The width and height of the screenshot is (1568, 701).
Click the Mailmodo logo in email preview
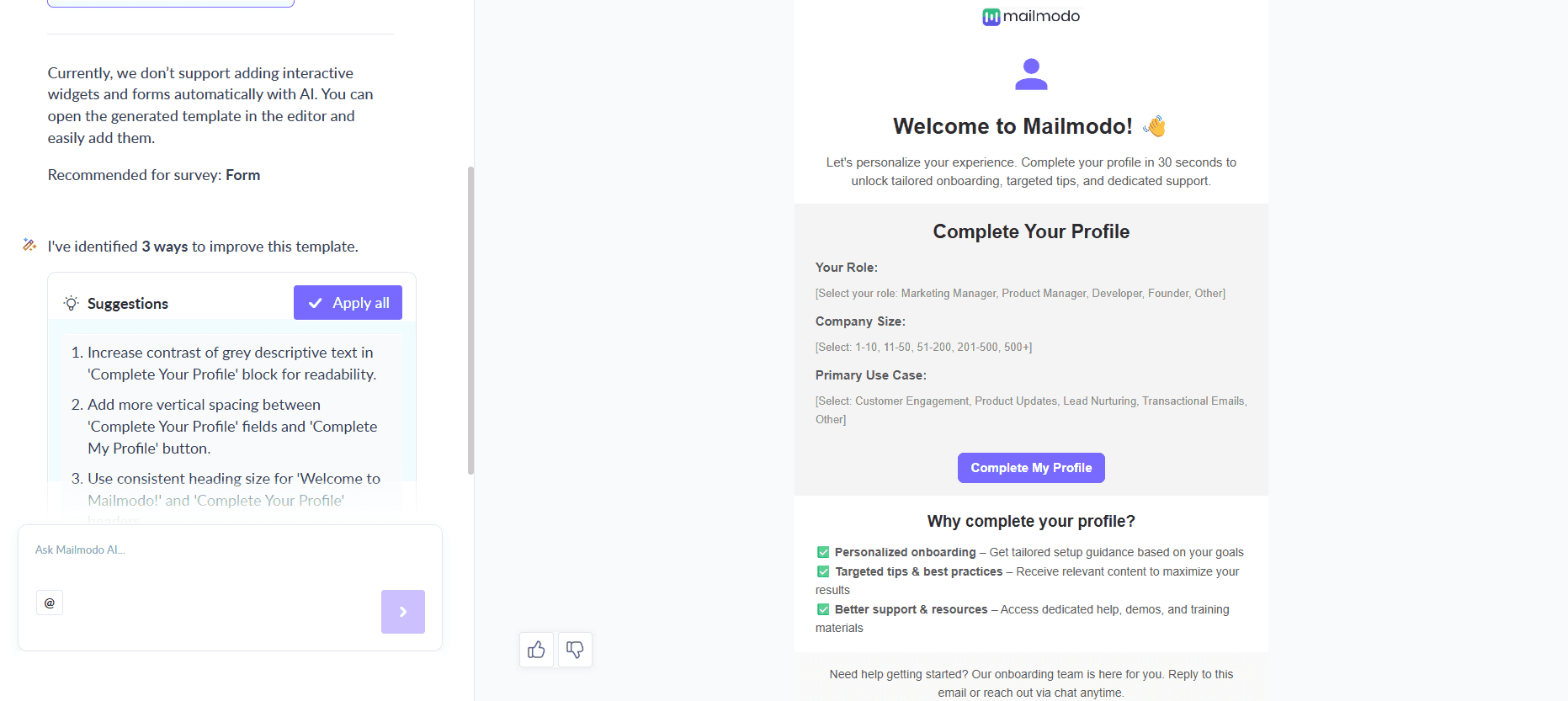1031,16
